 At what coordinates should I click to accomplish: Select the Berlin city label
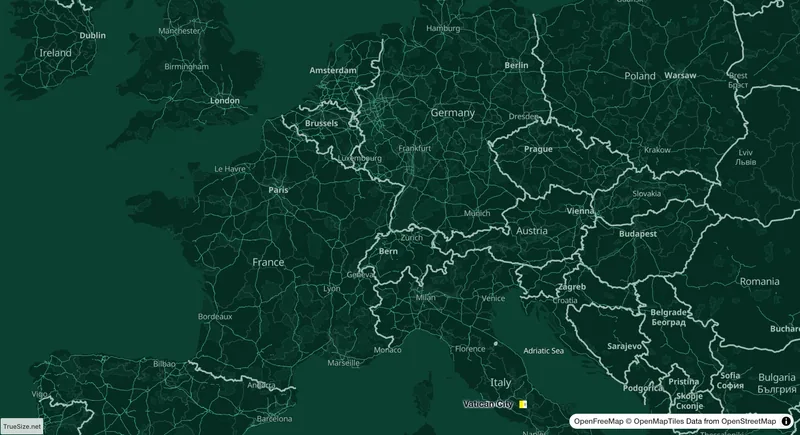[x=516, y=65]
